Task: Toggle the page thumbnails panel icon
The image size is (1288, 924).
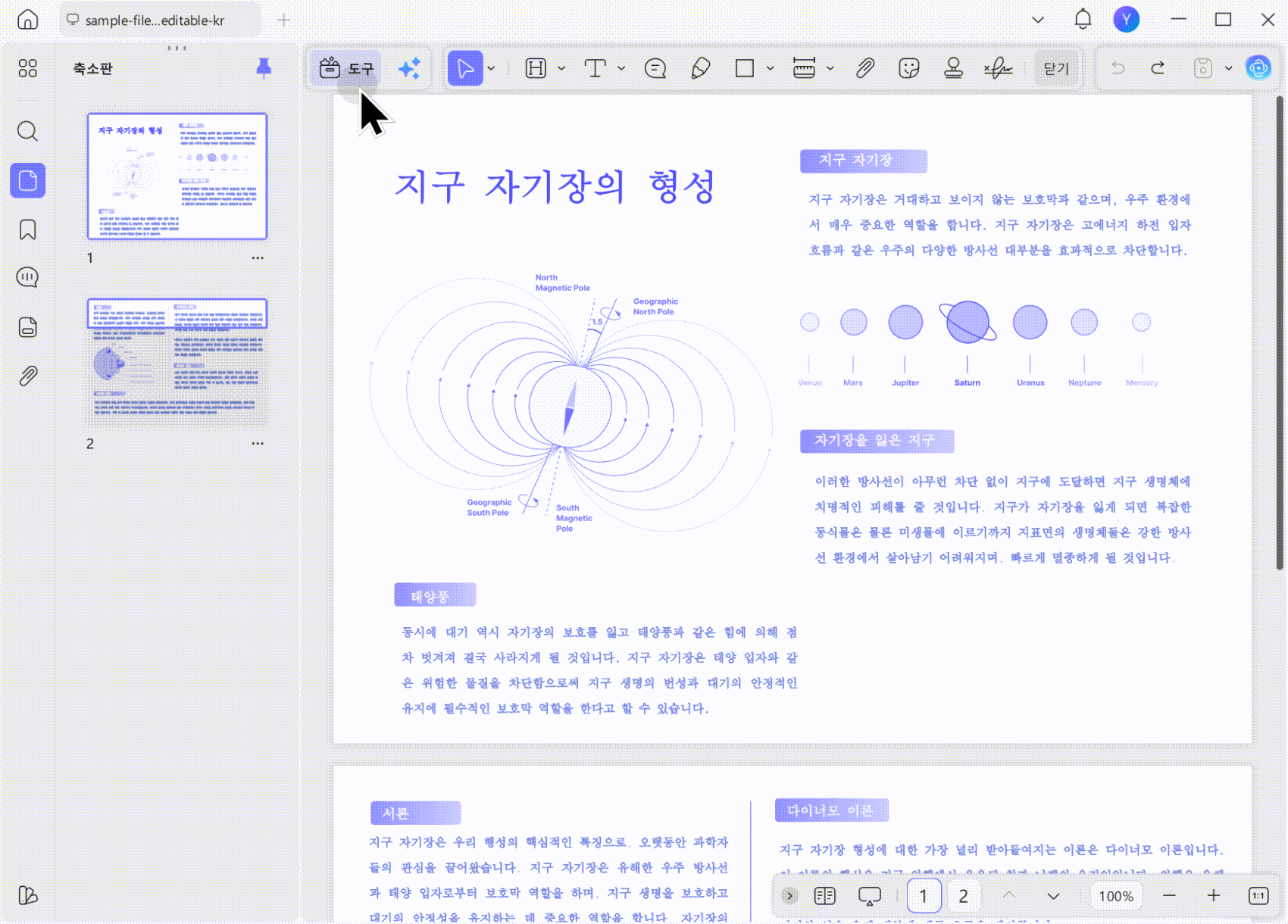Action: coord(28,180)
